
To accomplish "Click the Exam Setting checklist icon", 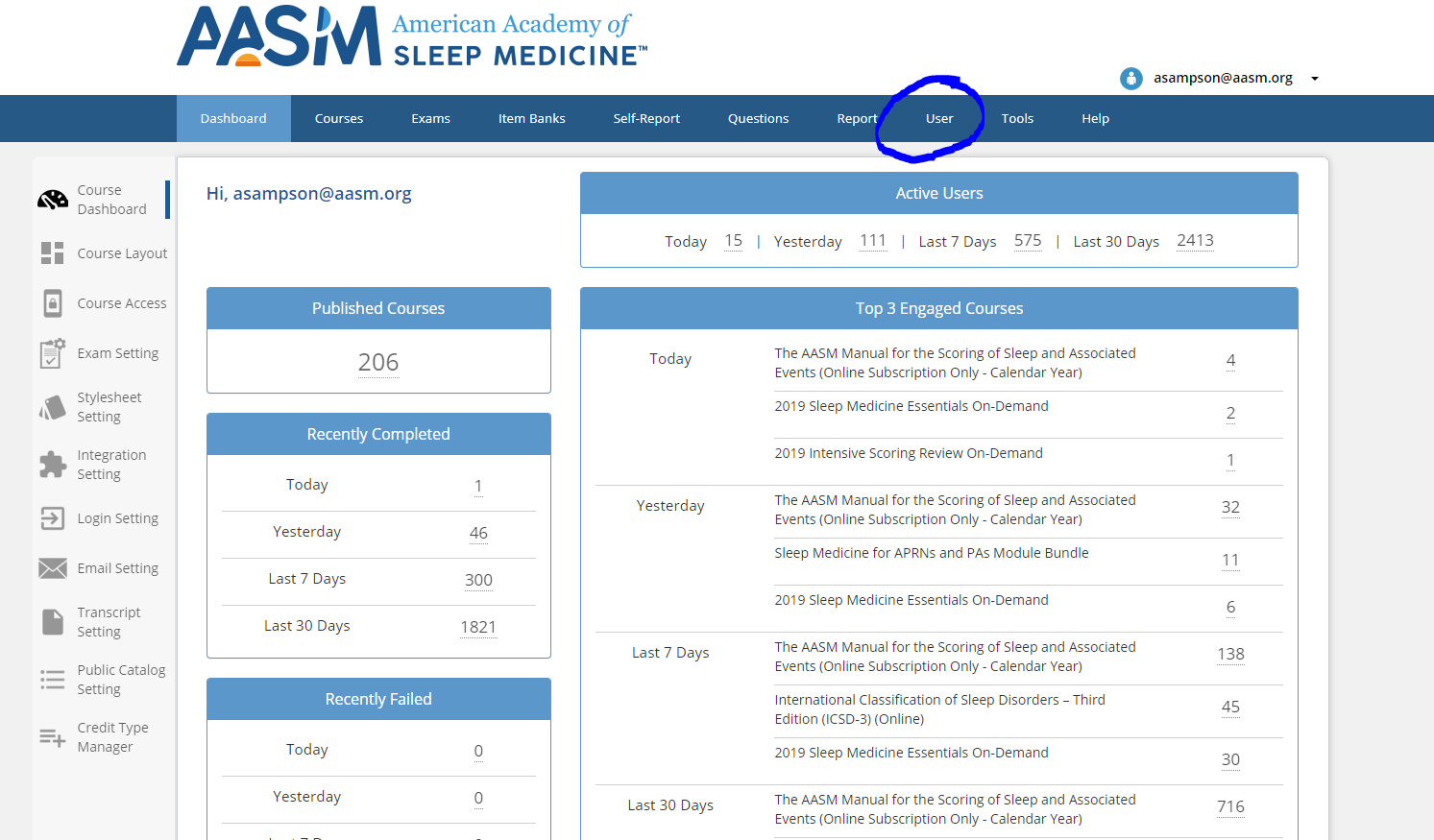I will (53, 353).
